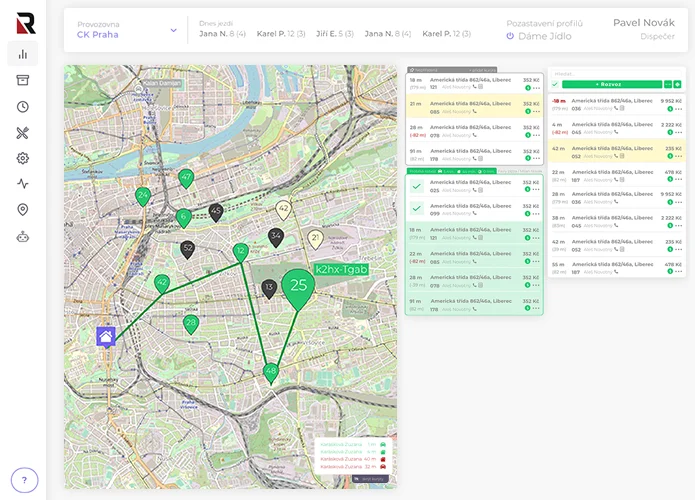This screenshot has height=500, width=695.
Task: Toggle the Dáme Jídlo profile power switch
Action: click(510, 36)
